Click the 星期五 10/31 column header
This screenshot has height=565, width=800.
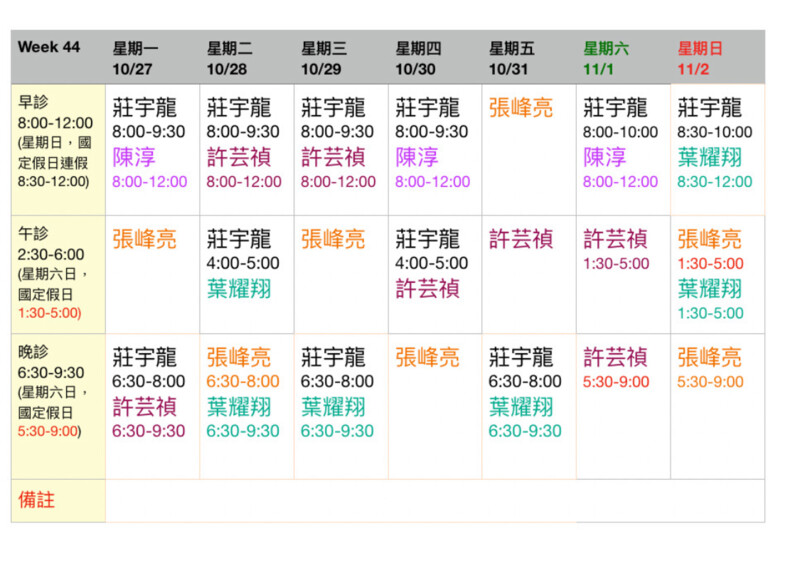512,58
